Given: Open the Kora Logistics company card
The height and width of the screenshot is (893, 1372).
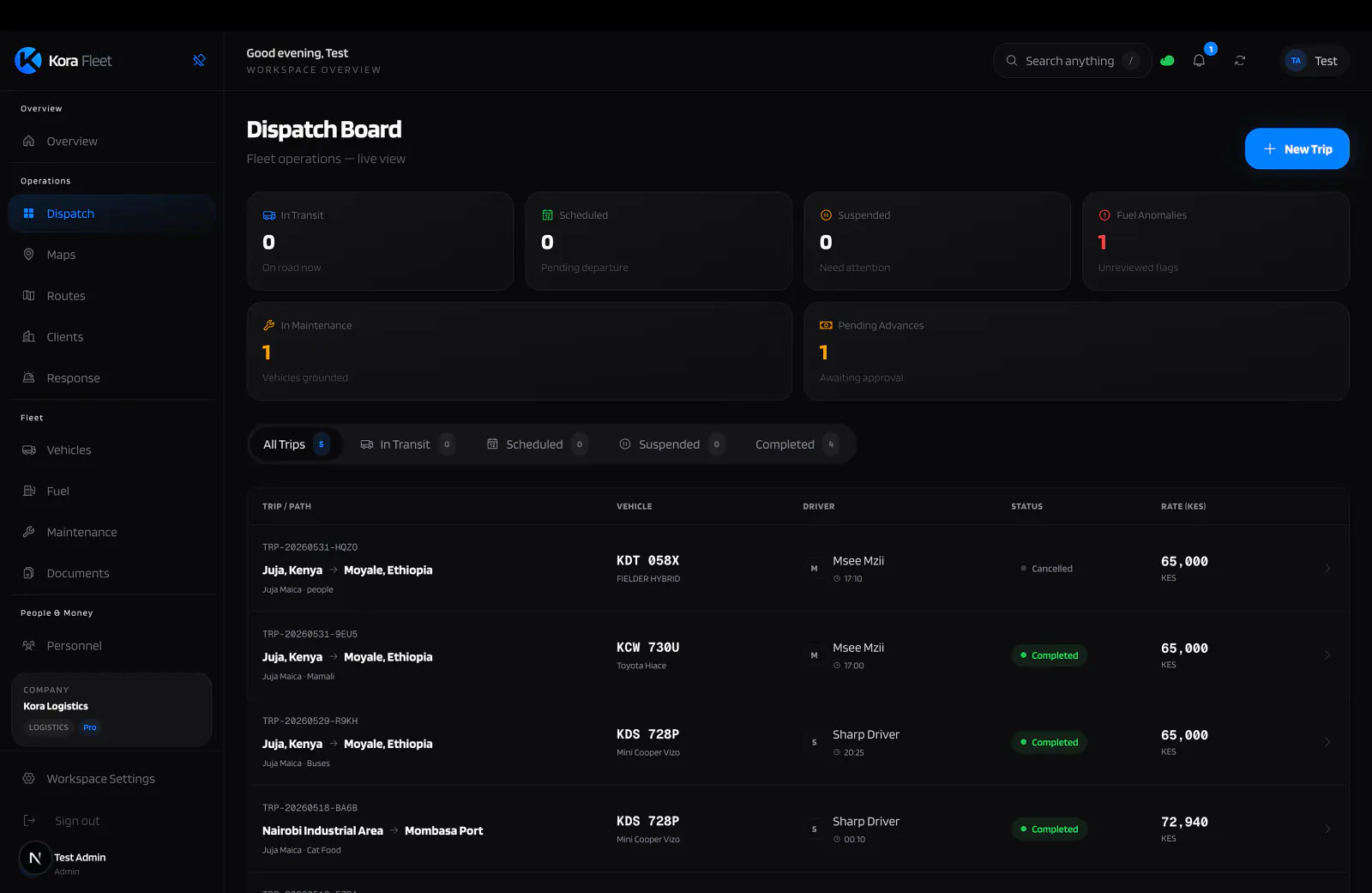Looking at the screenshot, I should point(111,709).
